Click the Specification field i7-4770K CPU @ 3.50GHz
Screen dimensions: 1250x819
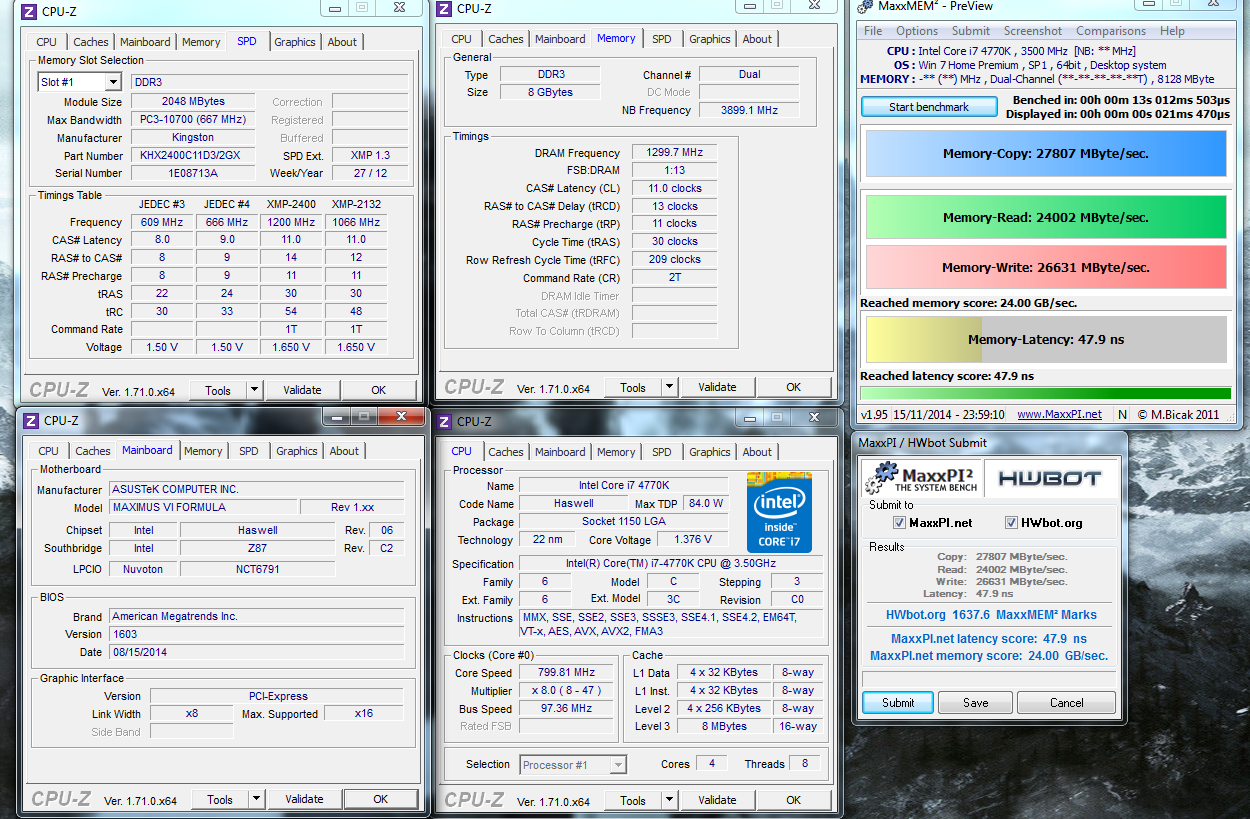pyautogui.click(x=670, y=564)
